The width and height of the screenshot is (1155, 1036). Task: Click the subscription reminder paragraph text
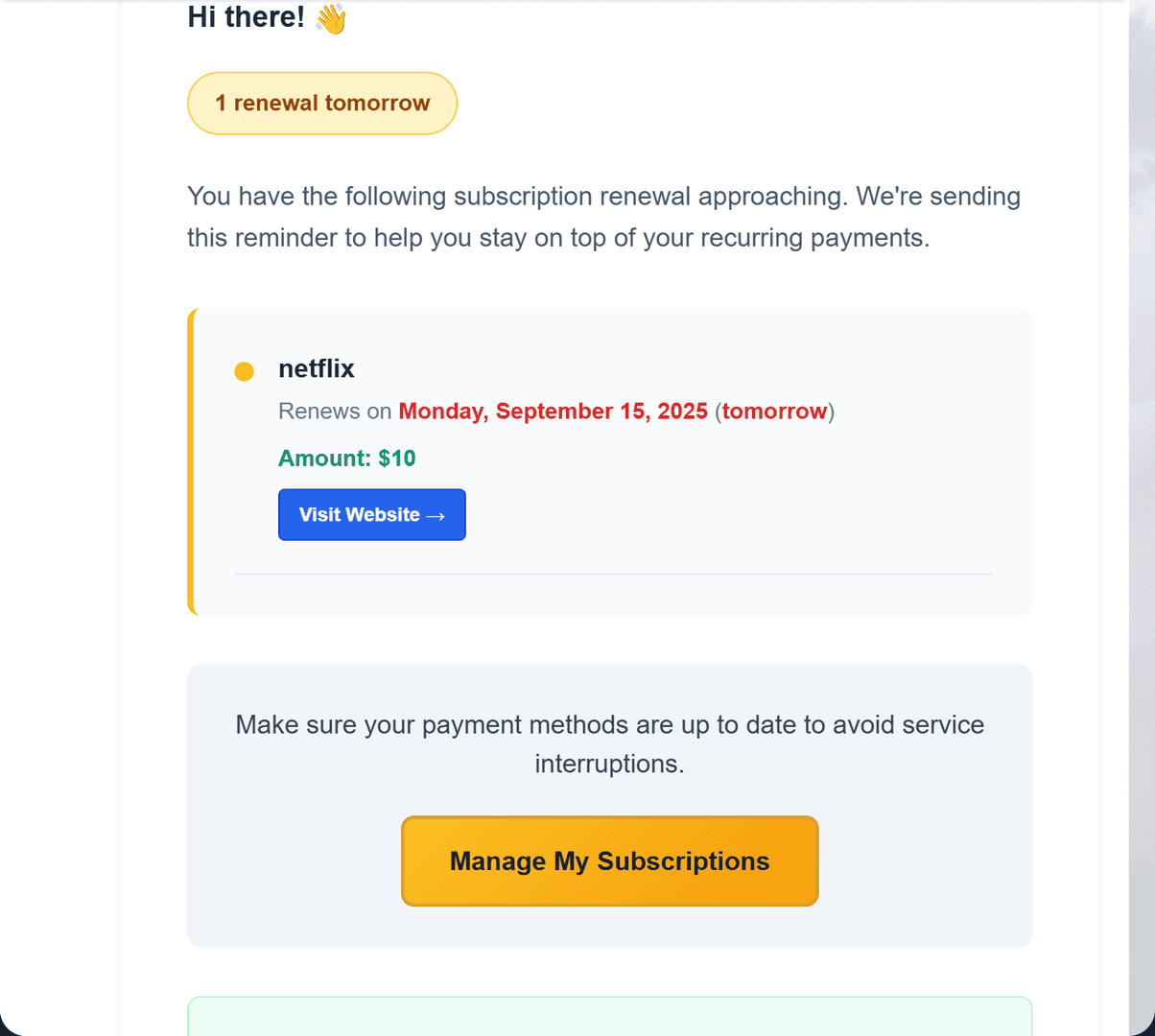(603, 216)
